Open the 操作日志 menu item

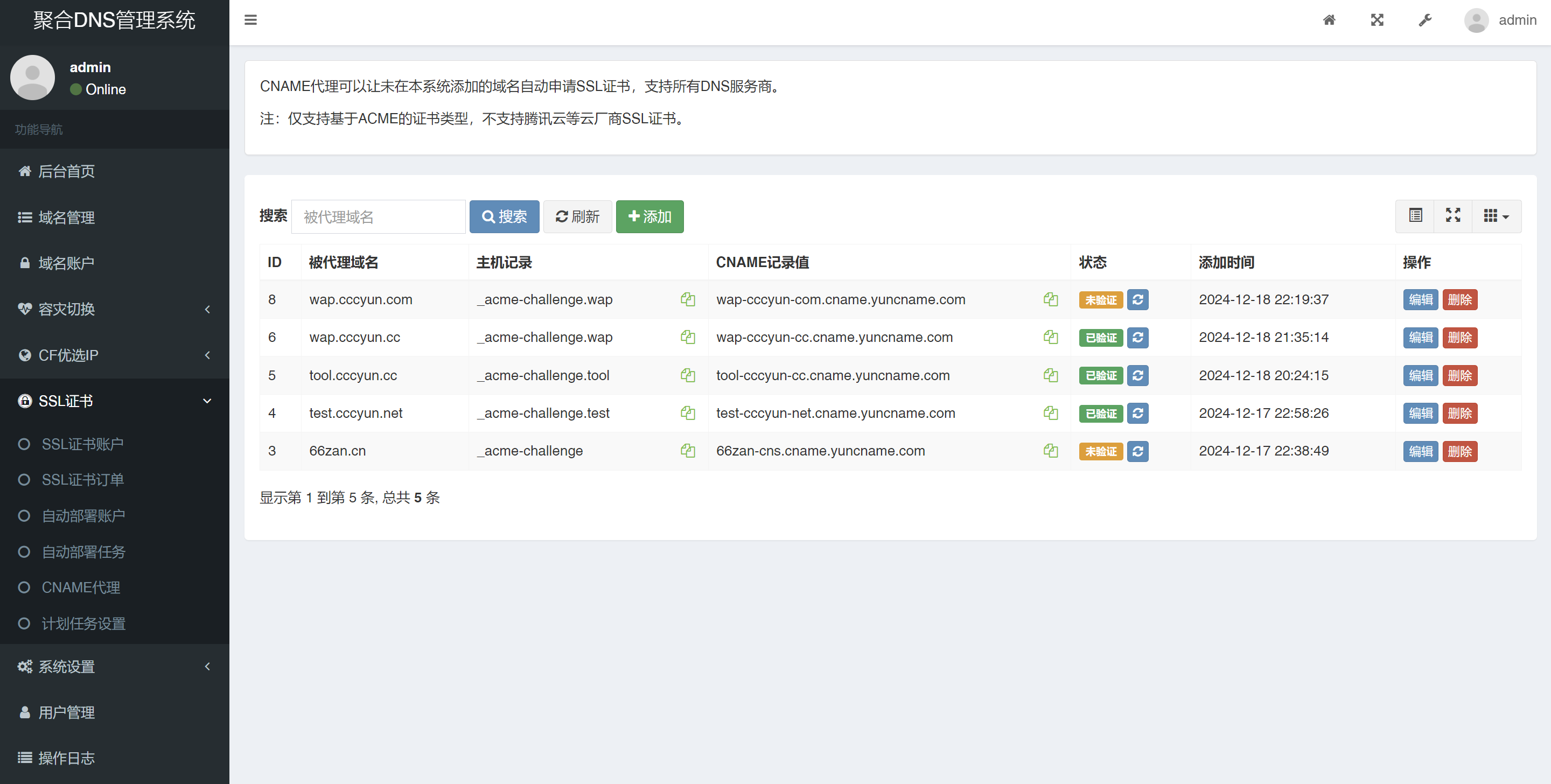point(66,758)
